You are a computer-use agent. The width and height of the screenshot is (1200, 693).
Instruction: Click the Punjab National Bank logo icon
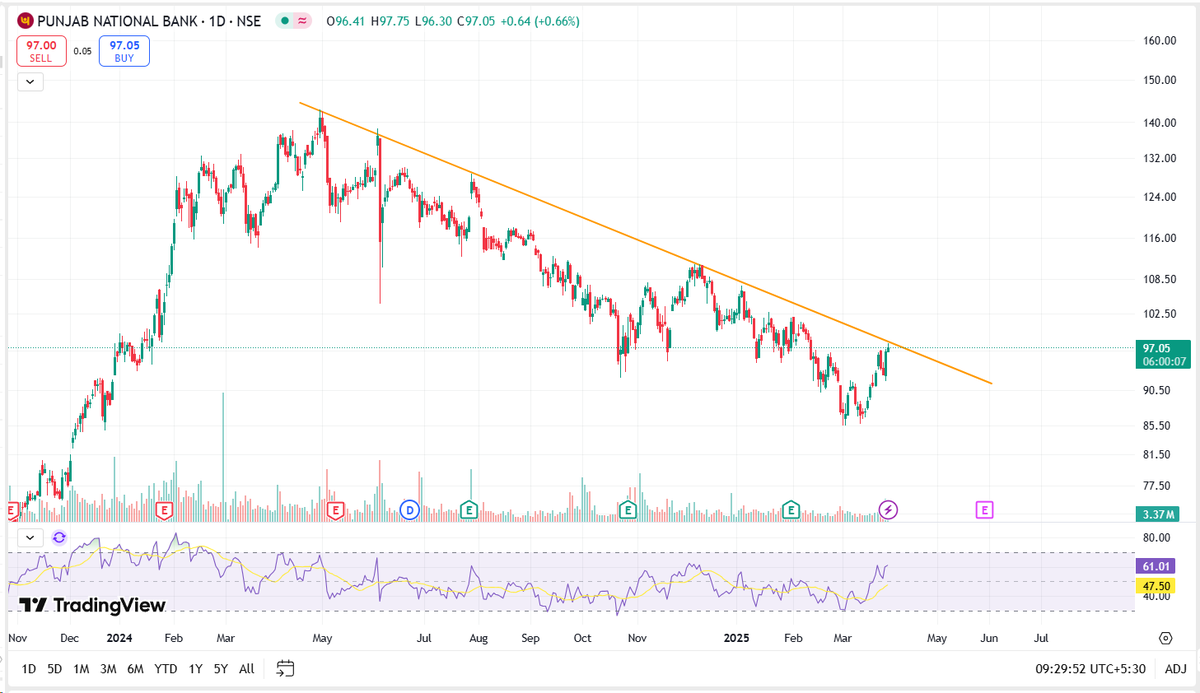pos(25,20)
